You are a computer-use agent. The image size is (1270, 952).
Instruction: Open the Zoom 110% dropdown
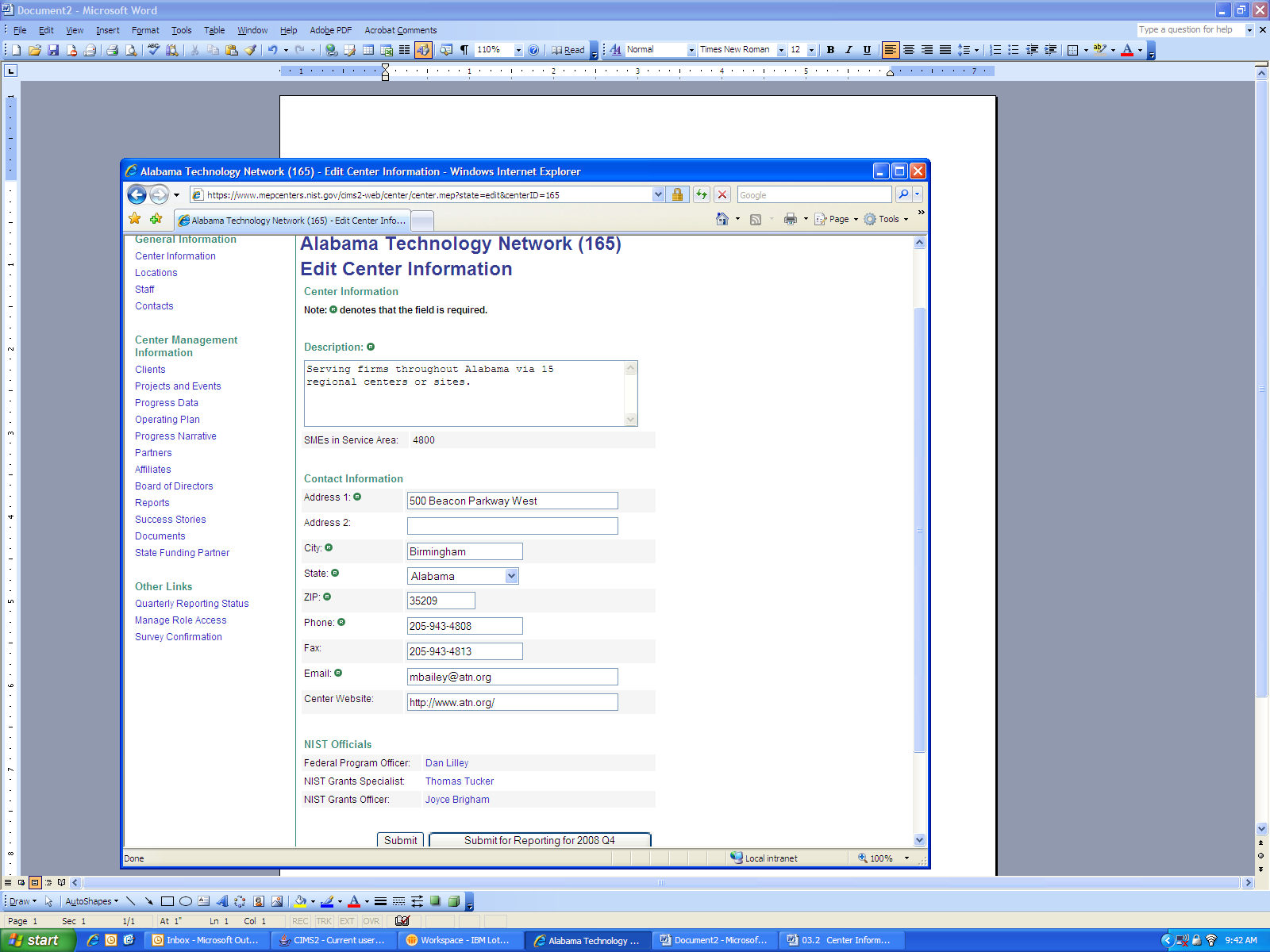518,50
